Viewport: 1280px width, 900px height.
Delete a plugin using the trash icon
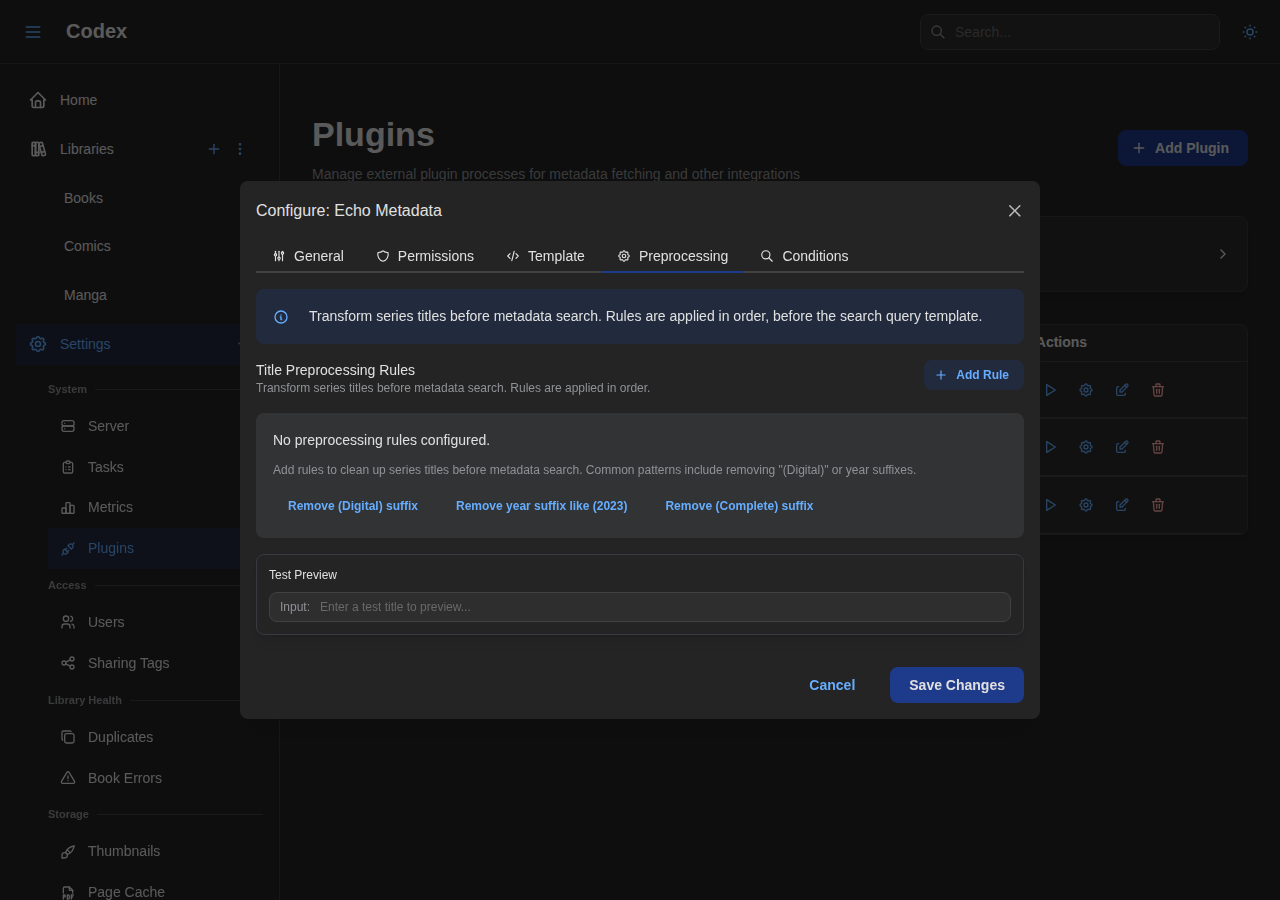pos(1157,389)
